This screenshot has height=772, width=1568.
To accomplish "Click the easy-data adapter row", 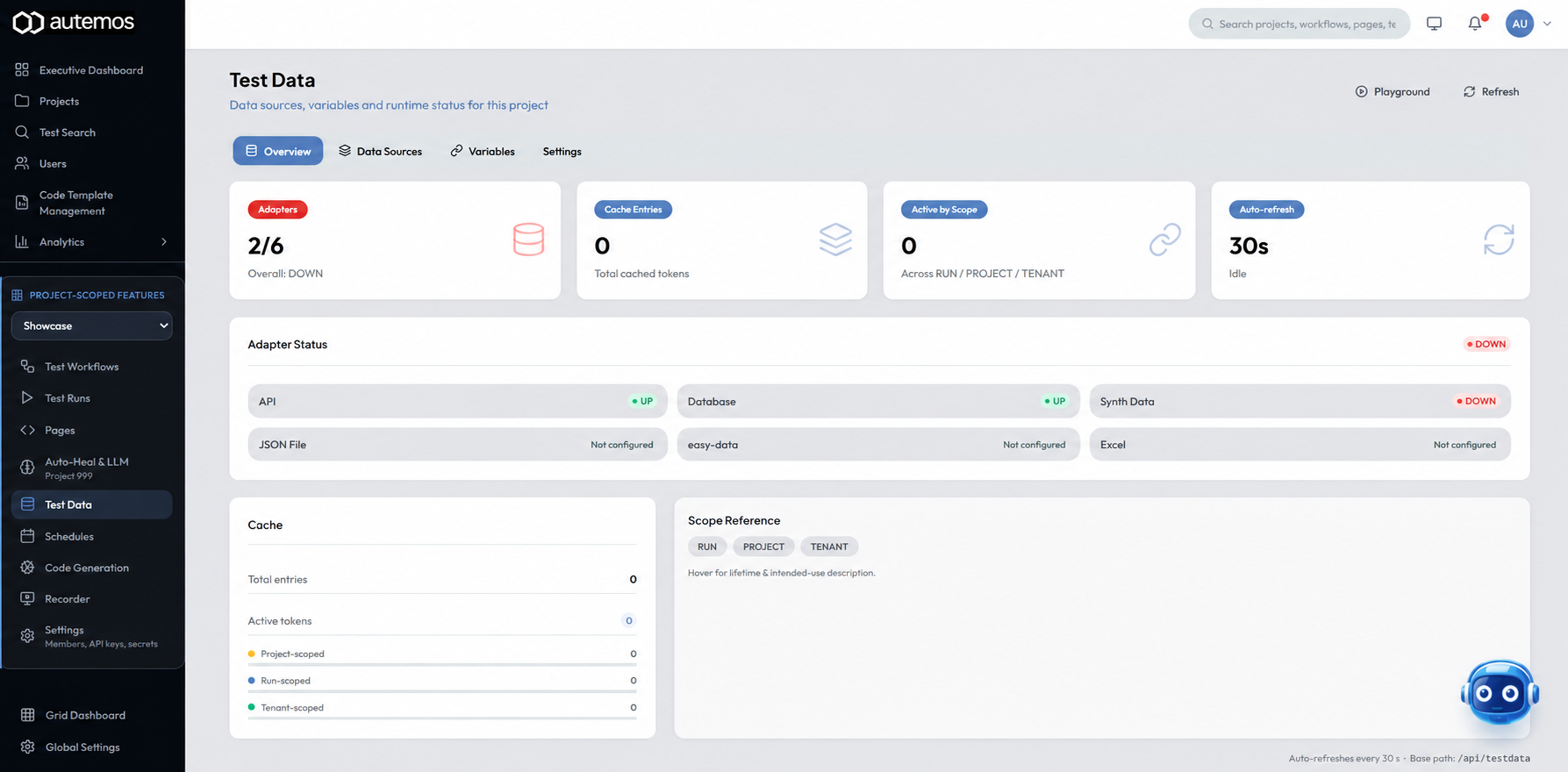I will pos(877,444).
